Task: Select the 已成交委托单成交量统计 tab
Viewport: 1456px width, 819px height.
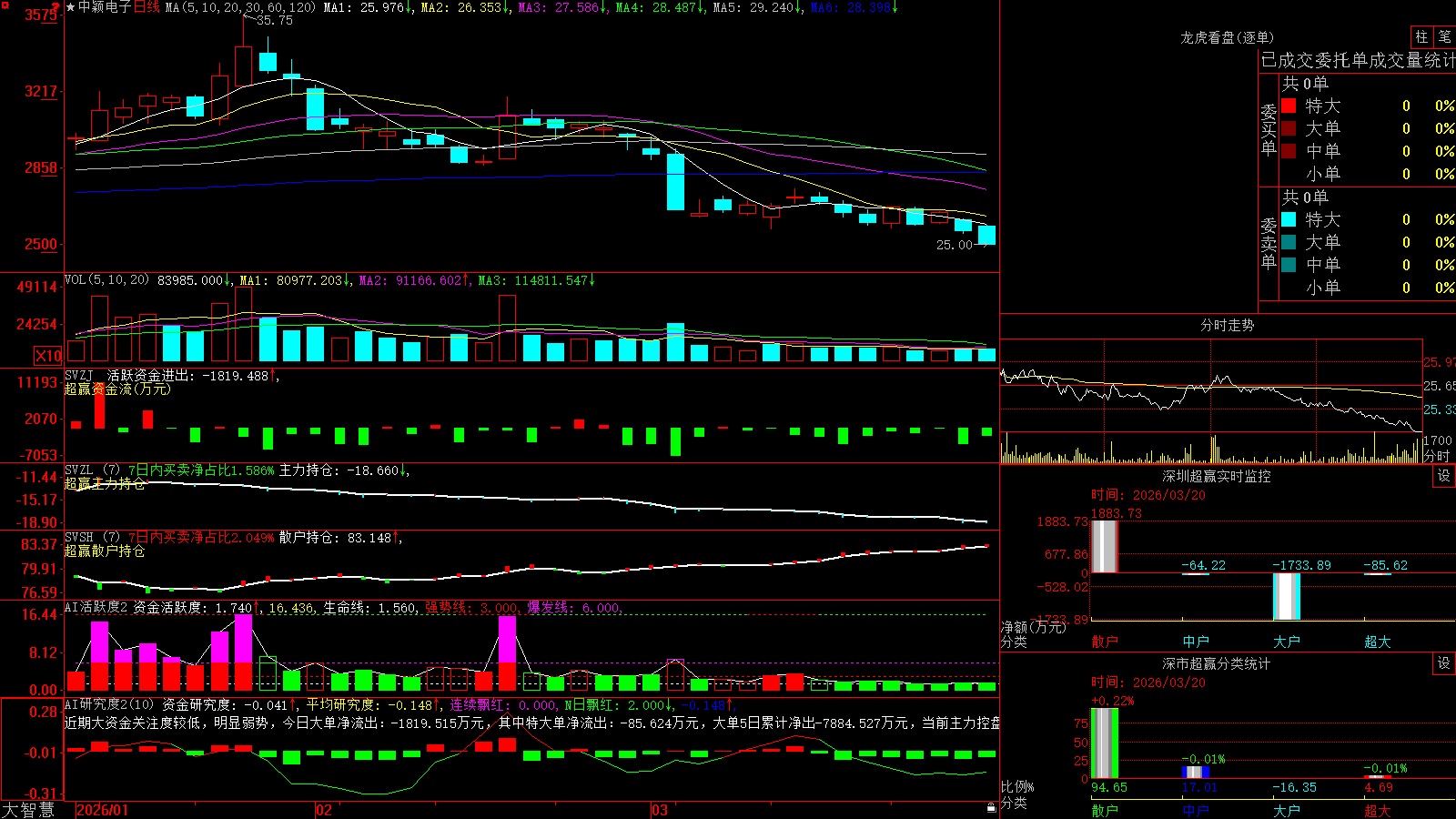Action: pyautogui.click(x=1358, y=60)
